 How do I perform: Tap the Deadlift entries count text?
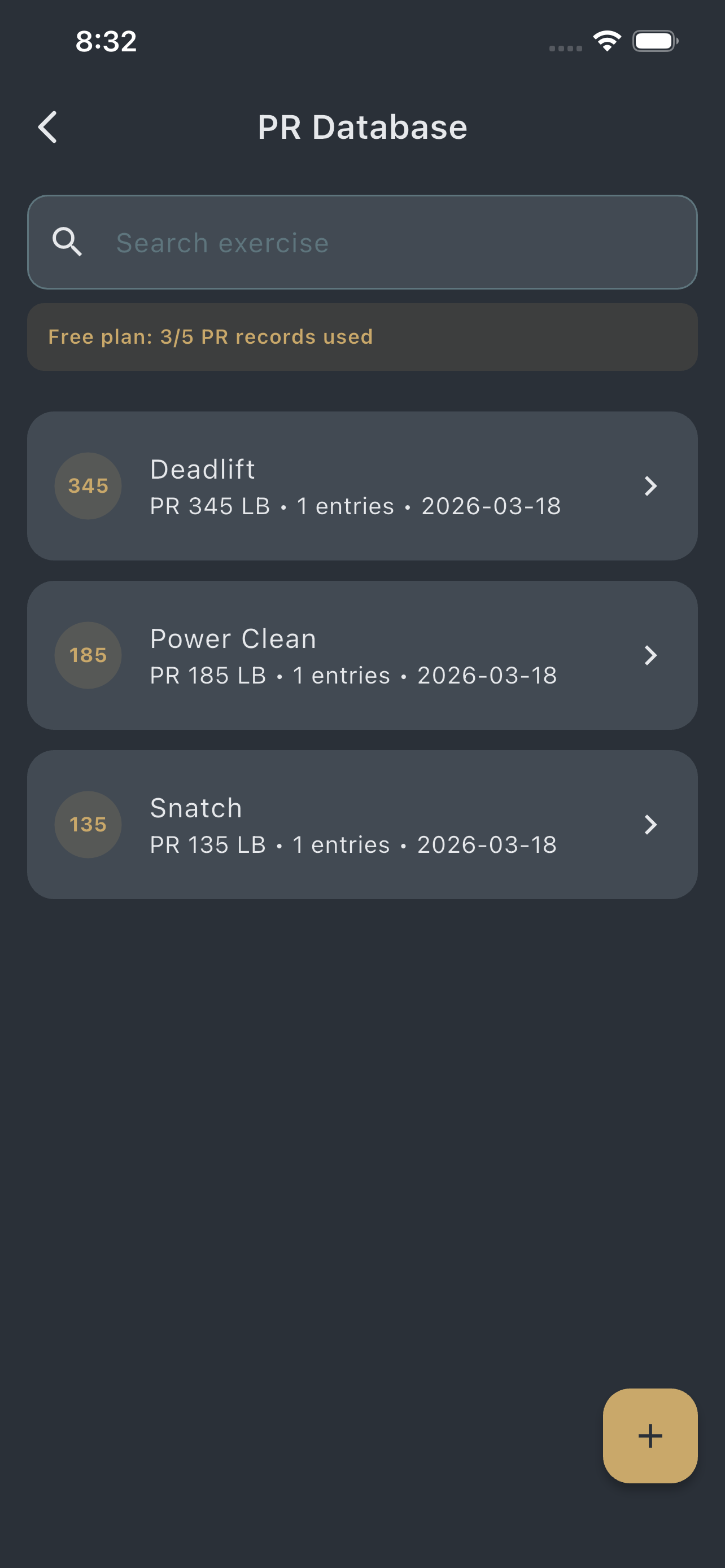[344, 506]
